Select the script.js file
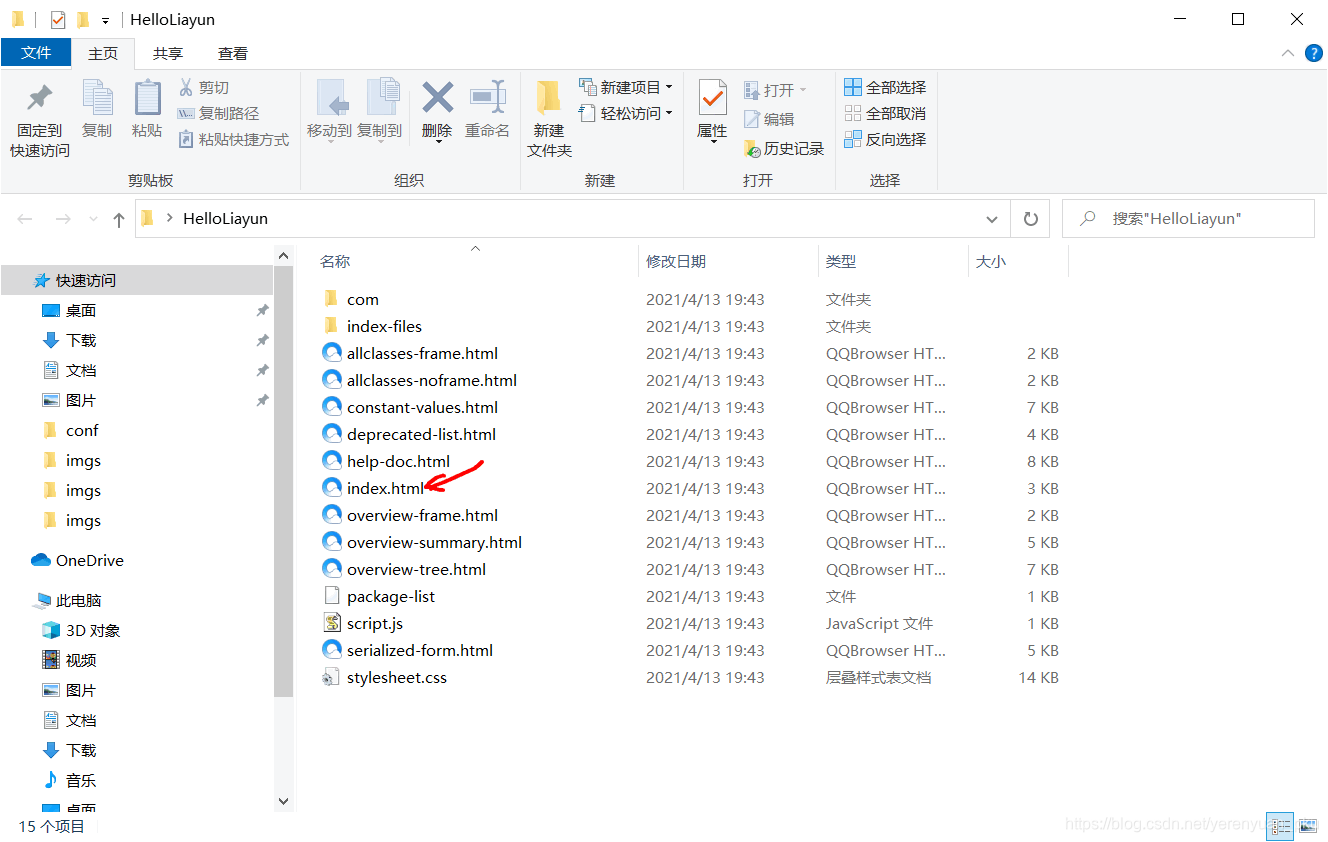Image resolution: width=1328 pixels, height=842 pixels. click(375, 623)
